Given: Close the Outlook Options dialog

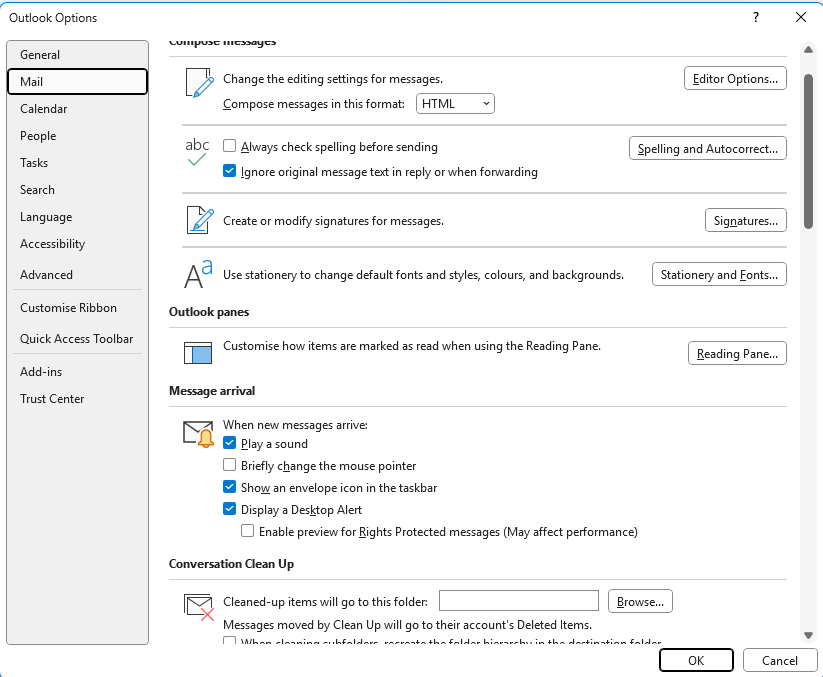Looking at the screenshot, I should click(x=801, y=17).
